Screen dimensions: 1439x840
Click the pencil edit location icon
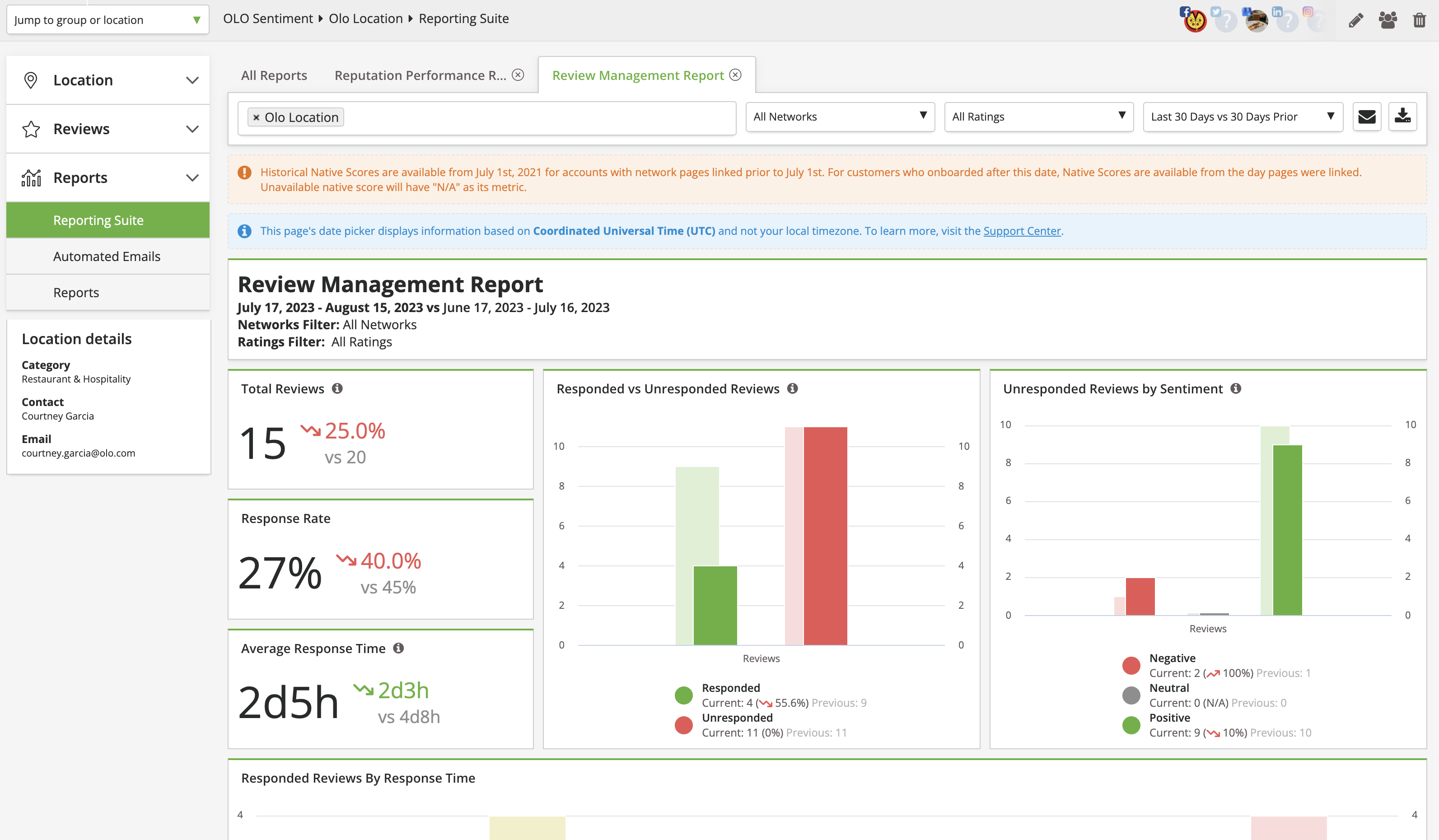(x=1355, y=21)
